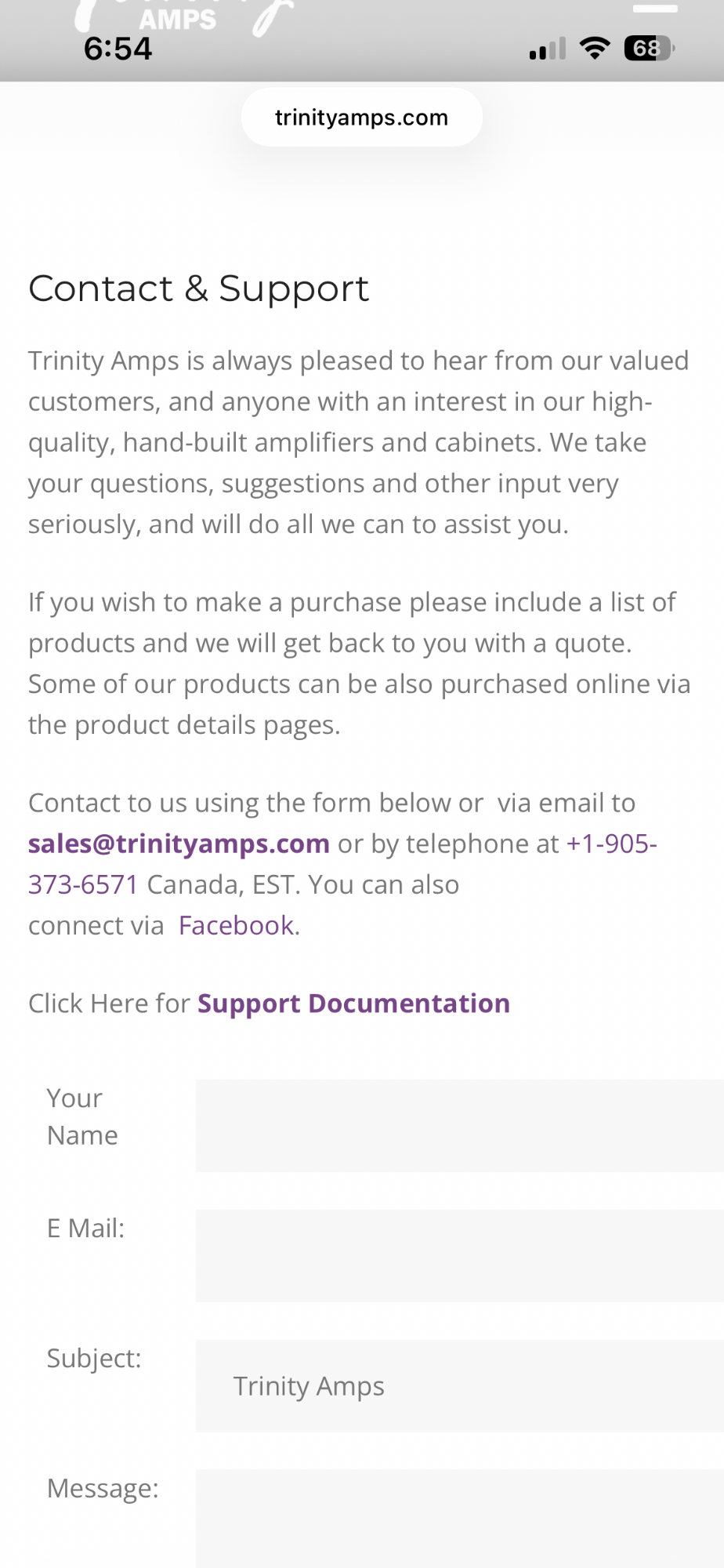Tap the 6:54 clock
724x1568 pixels.
click(118, 49)
